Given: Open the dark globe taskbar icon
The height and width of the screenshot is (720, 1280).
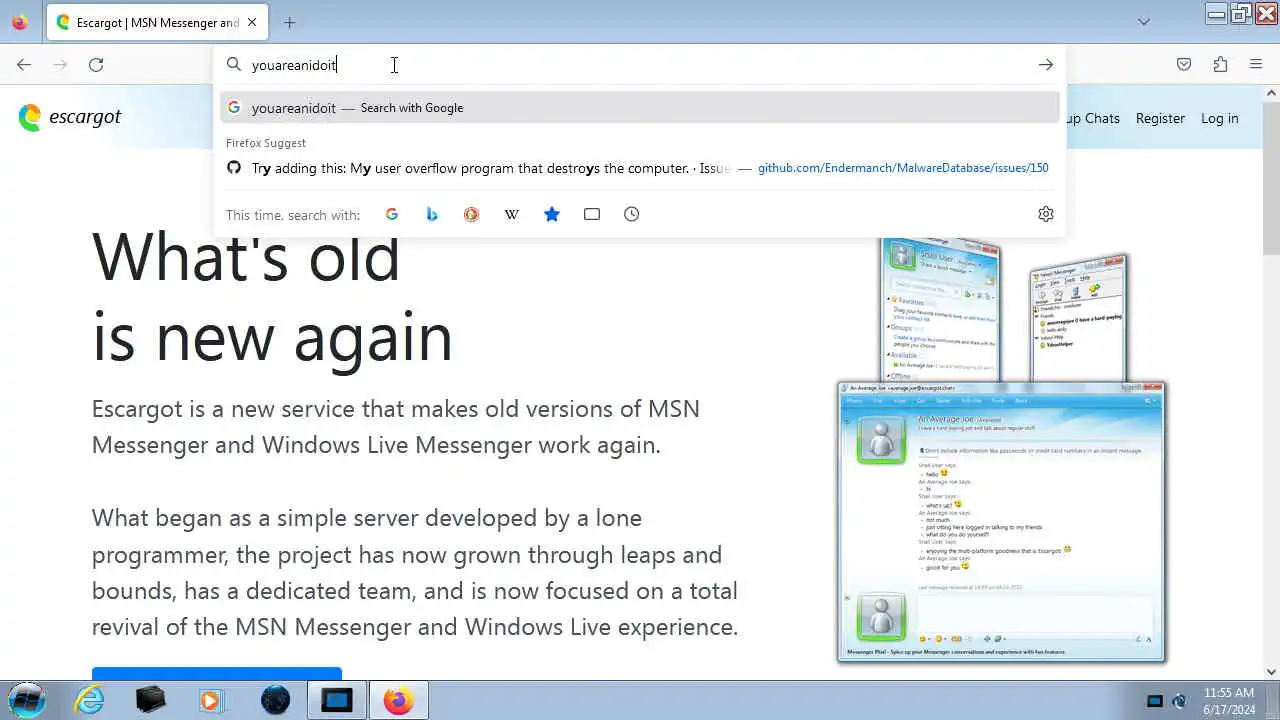Looking at the screenshot, I should click(275, 700).
